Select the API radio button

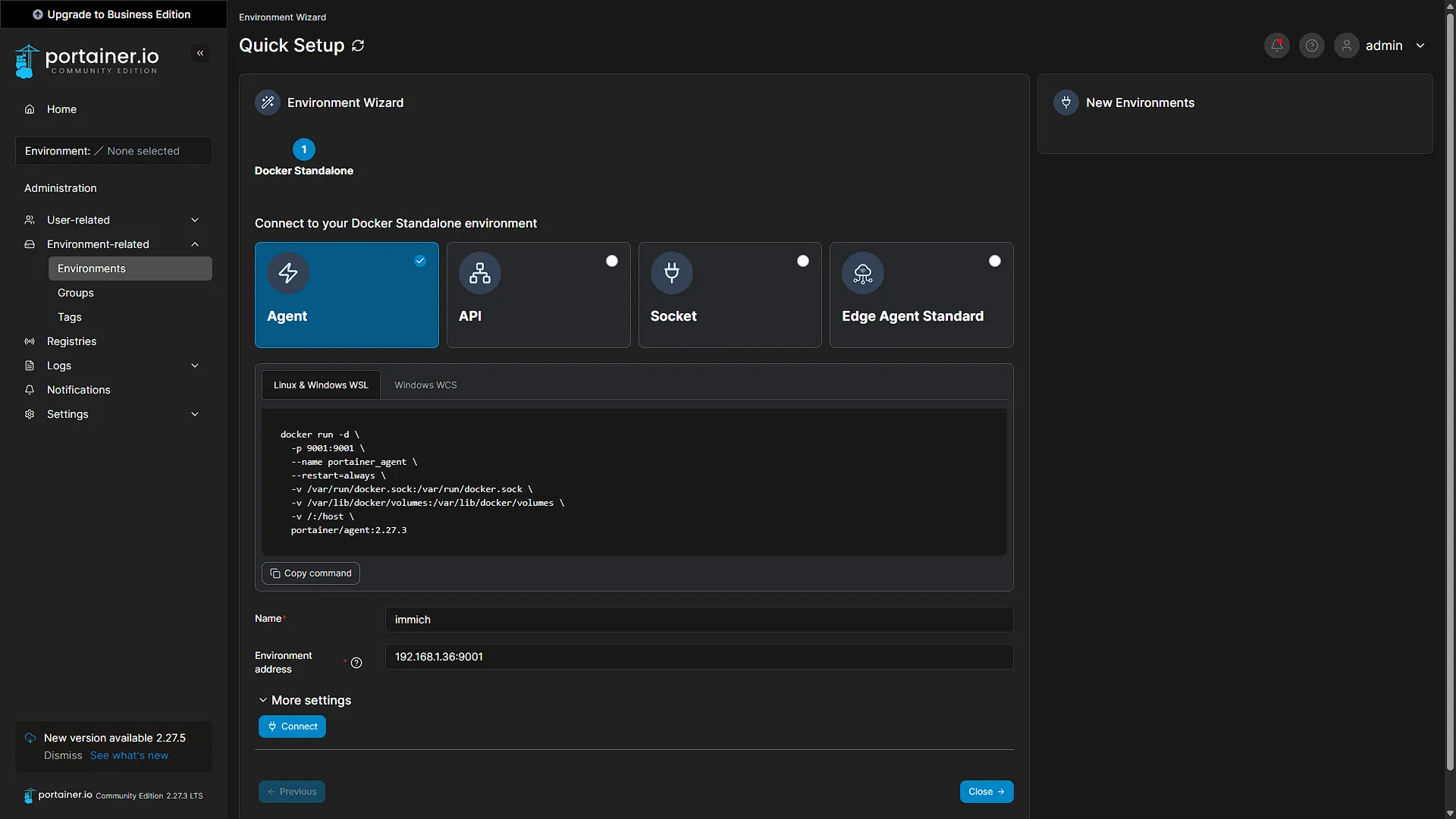(612, 261)
